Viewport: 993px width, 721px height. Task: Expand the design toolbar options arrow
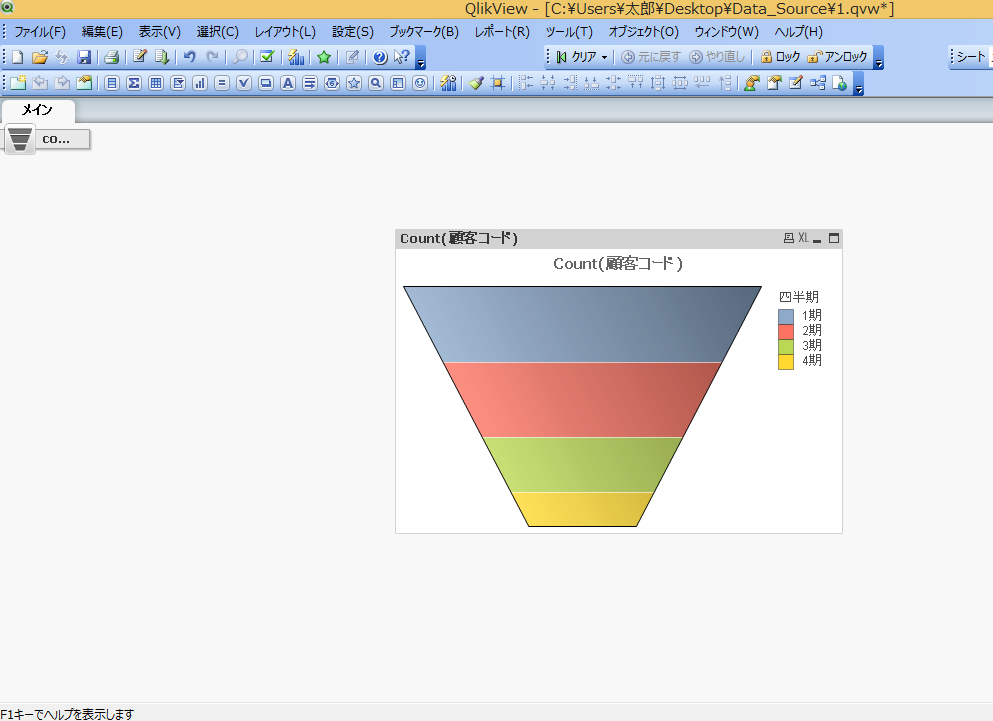click(x=859, y=84)
